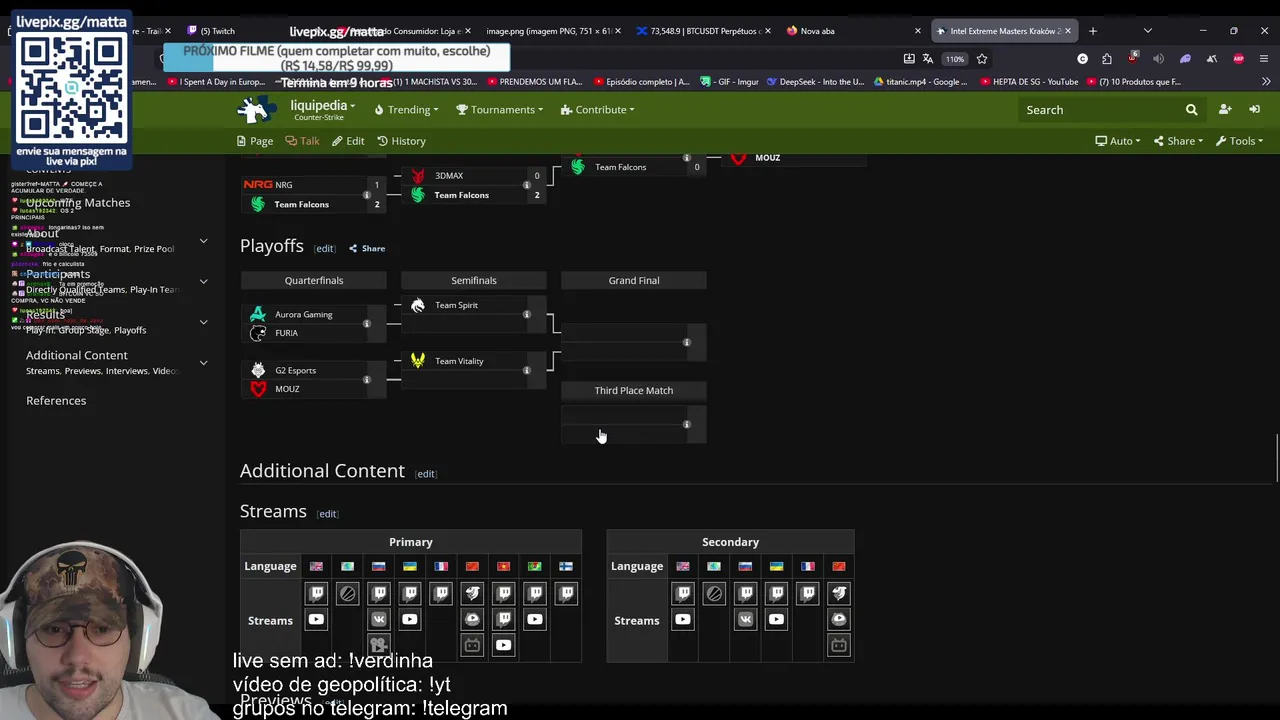Open the page Edit tab
The width and height of the screenshot is (1280, 720).
point(348,141)
